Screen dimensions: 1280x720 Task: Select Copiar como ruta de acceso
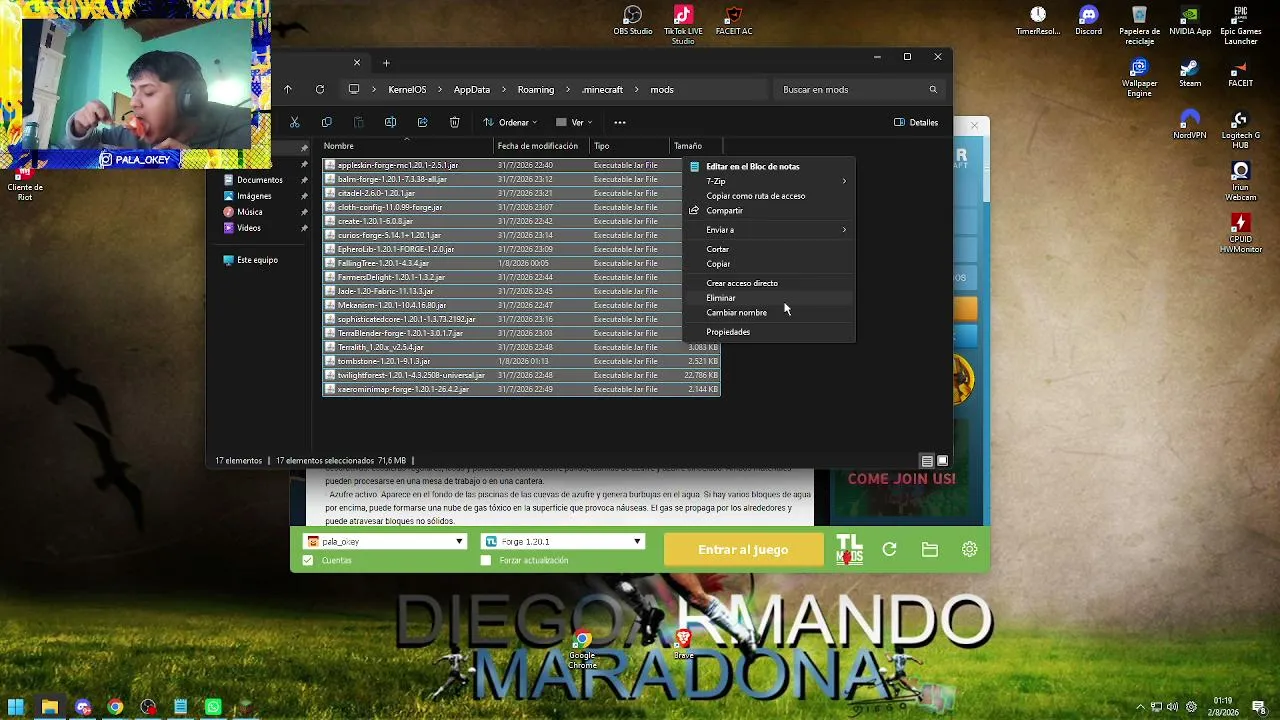tap(769, 196)
